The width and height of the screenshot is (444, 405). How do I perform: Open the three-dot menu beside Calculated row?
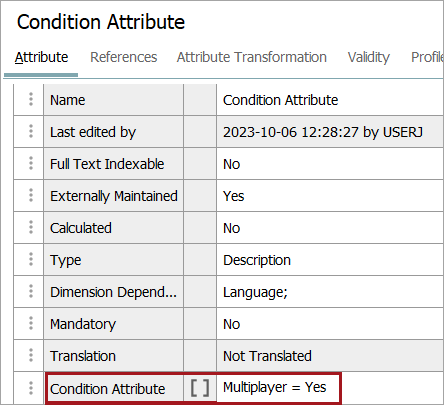[31, 227]
